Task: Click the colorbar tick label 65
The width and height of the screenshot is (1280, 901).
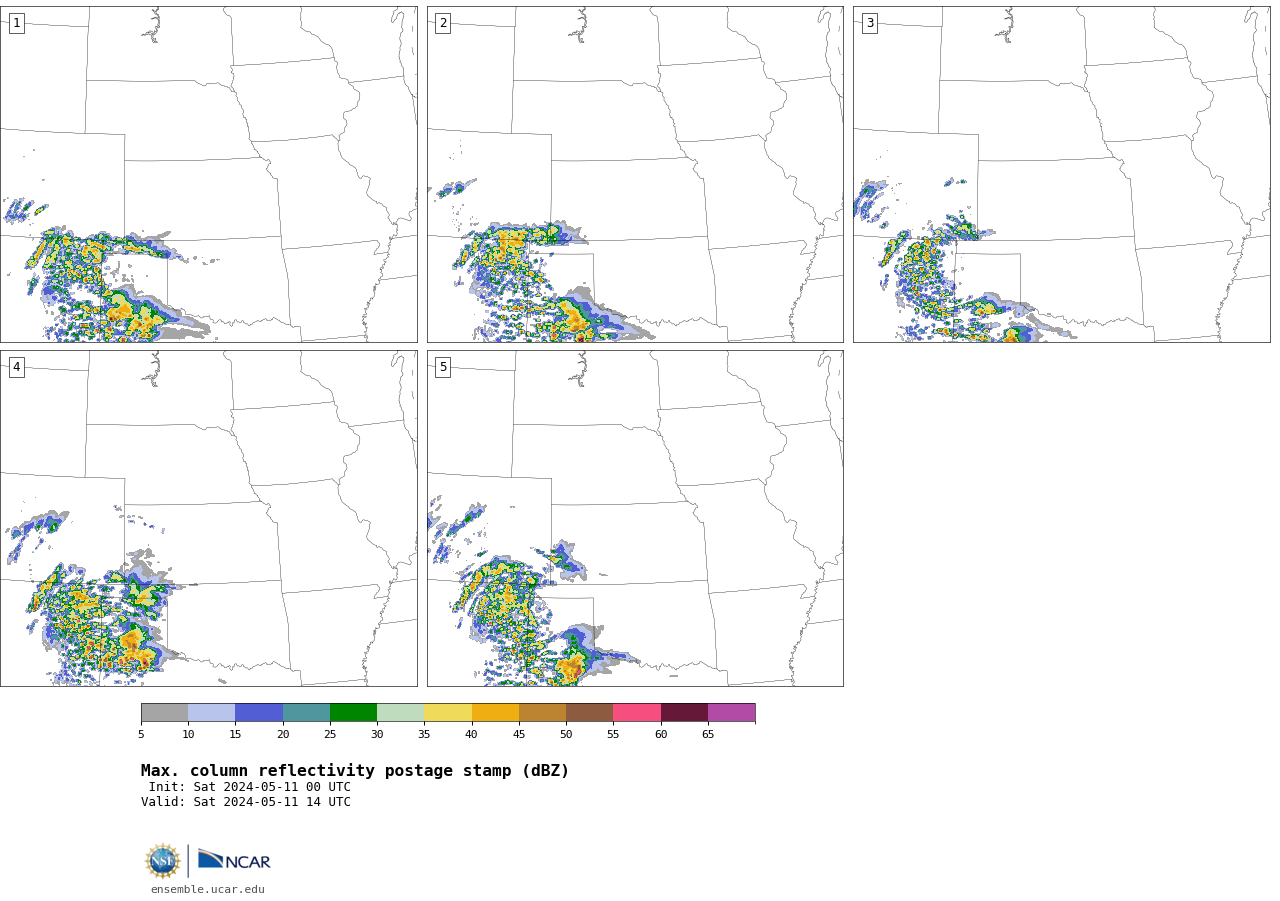Action: point(708,735)
